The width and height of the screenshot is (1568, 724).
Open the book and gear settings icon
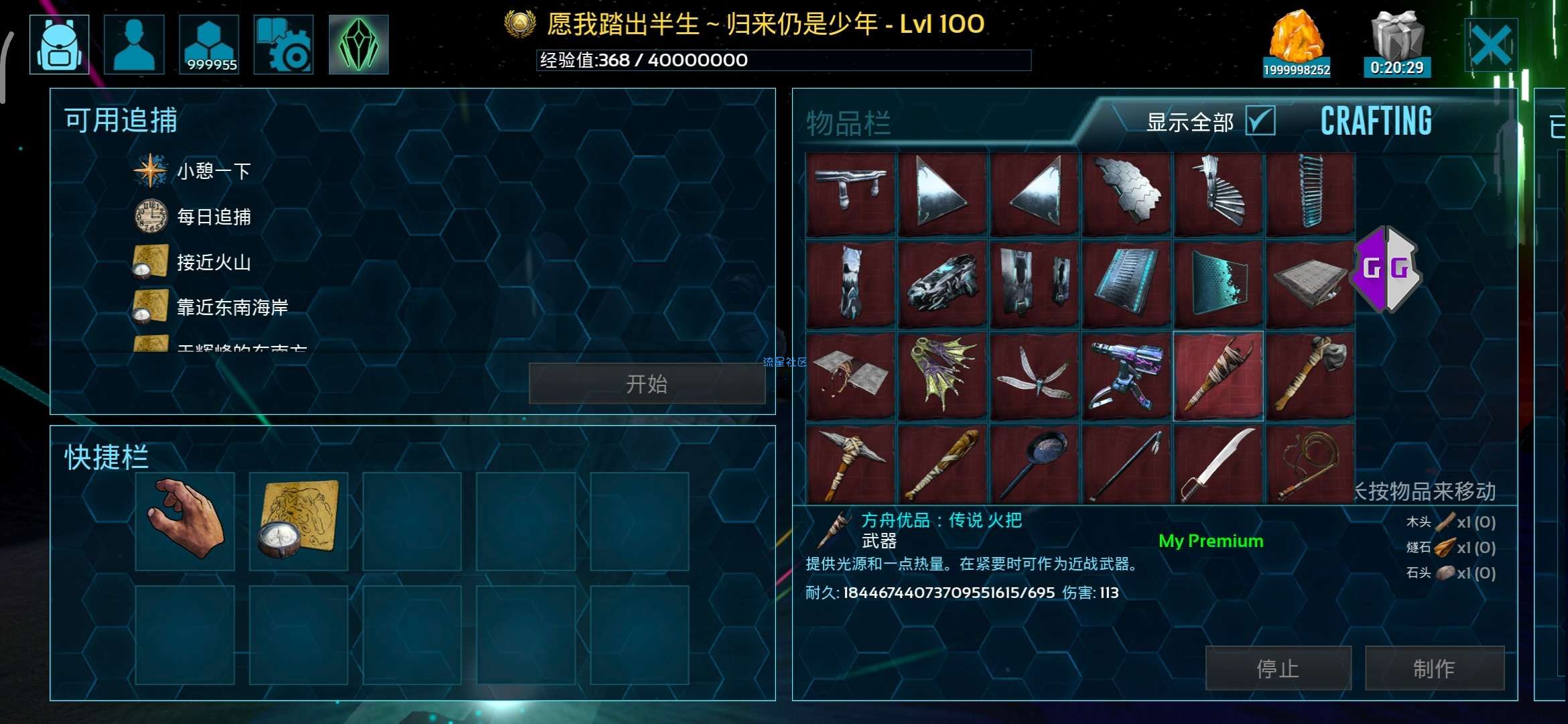(283, 44)
